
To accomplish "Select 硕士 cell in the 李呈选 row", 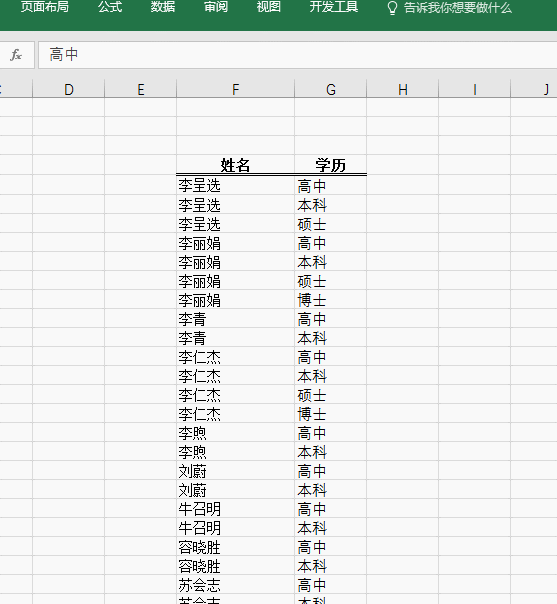I will (x=331, y=223).
